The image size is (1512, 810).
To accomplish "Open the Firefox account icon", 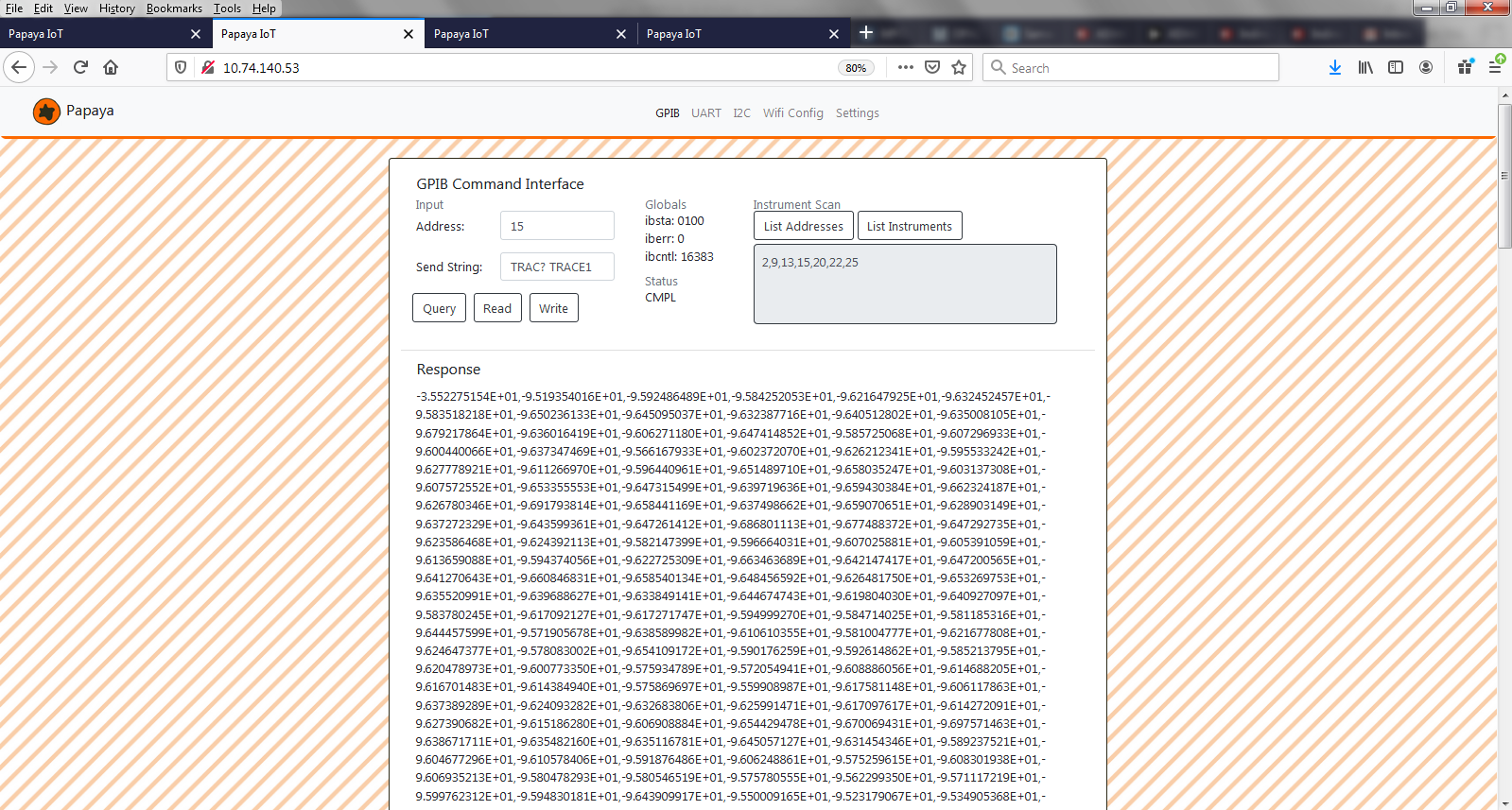I will coord(1425,67).
